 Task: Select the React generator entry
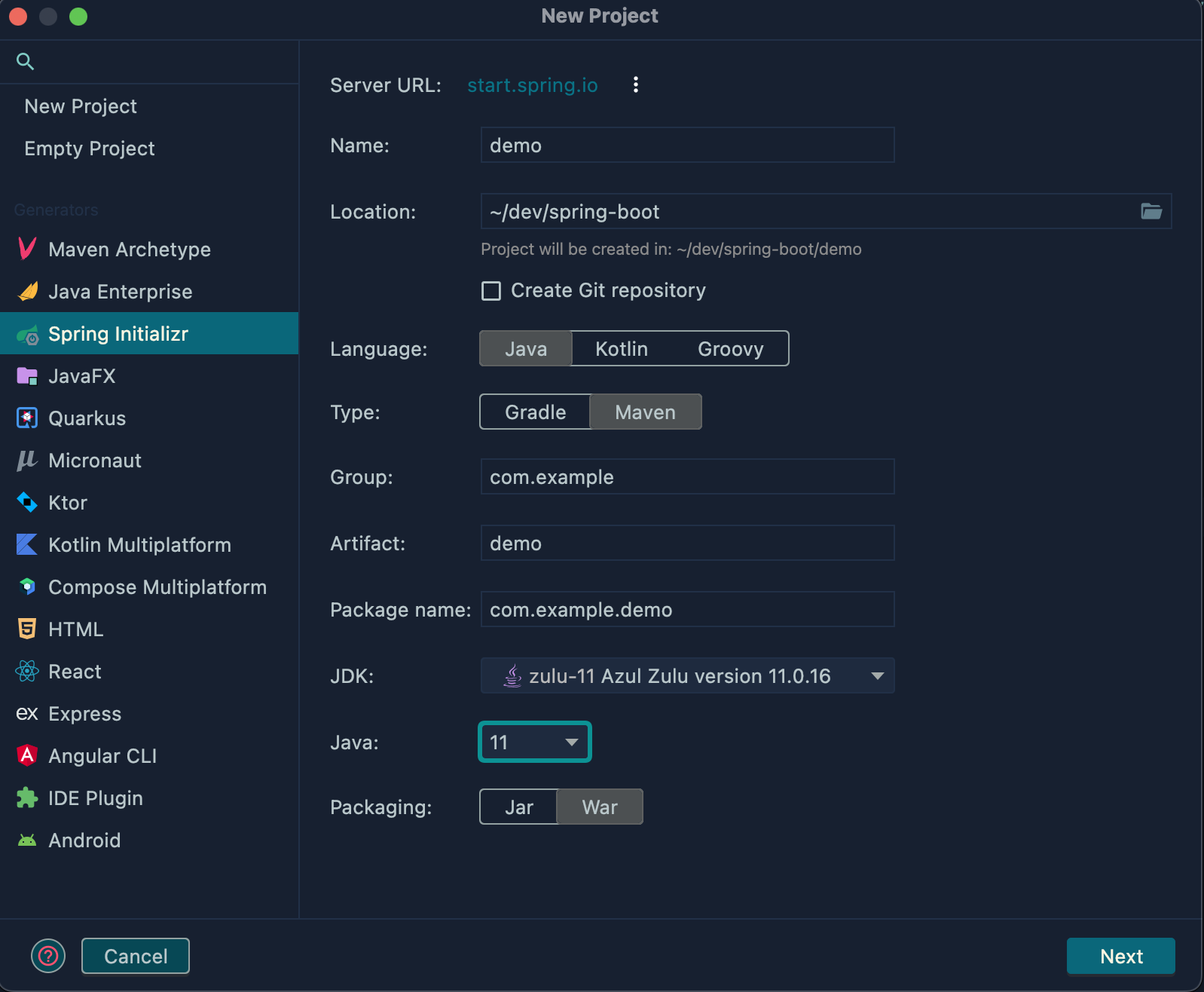tap(75, 671)
